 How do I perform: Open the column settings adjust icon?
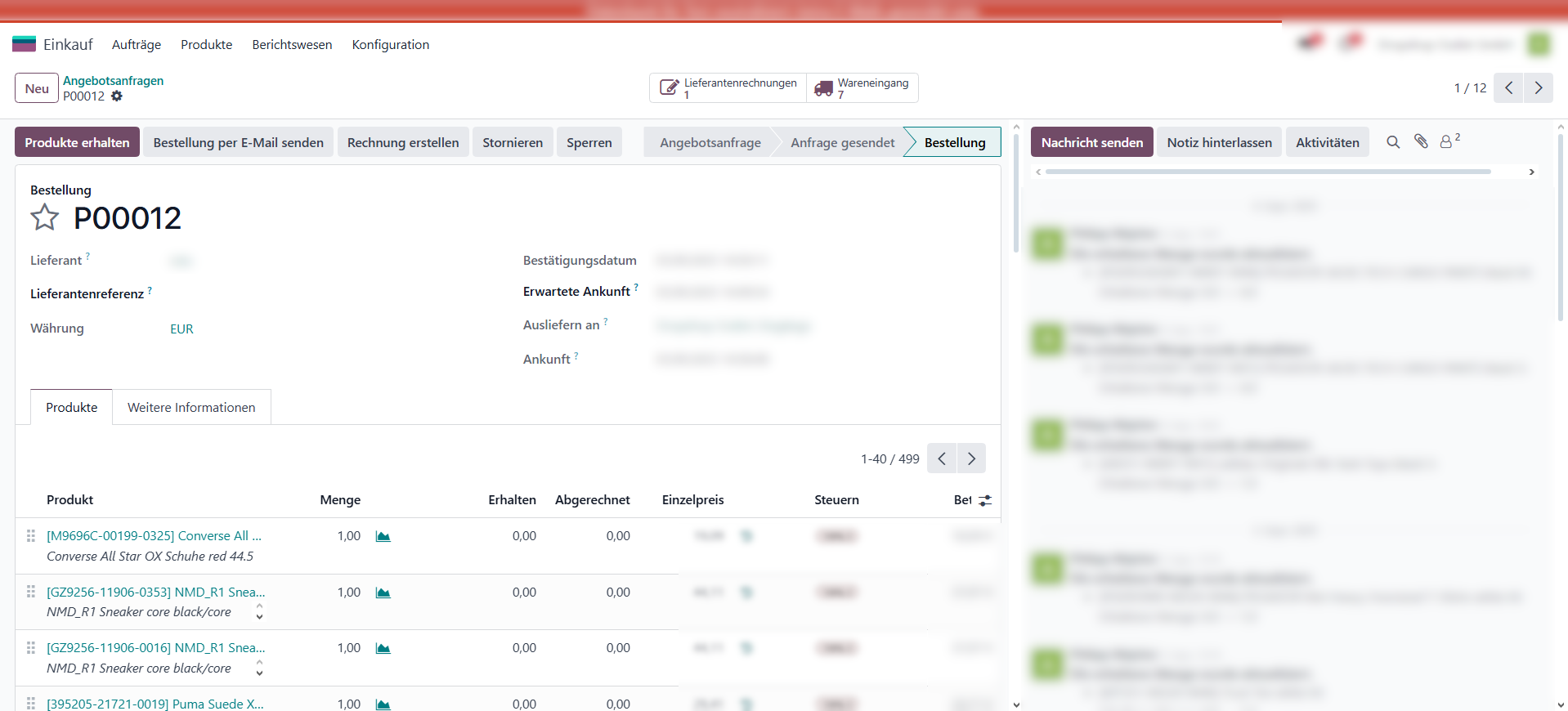pyautogui.click(x=985, y=500)
